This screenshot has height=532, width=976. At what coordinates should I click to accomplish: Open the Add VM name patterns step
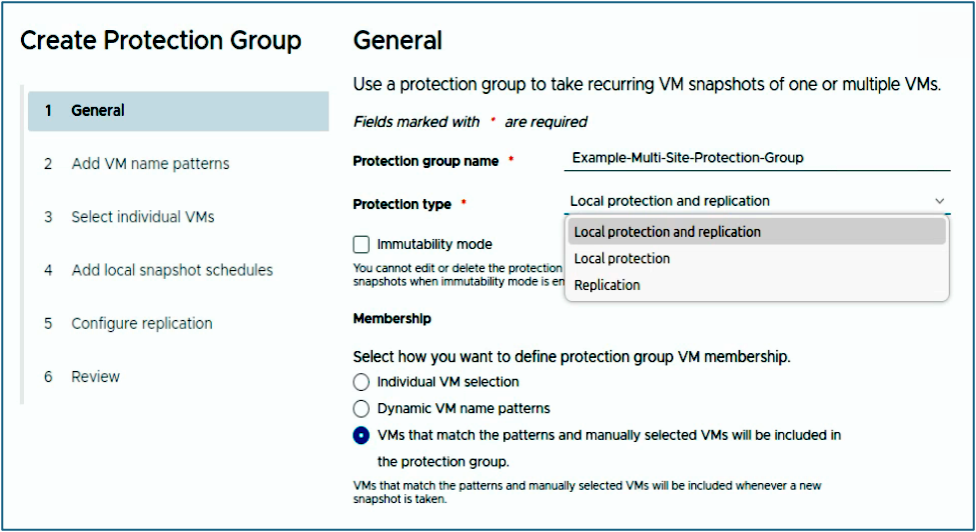tap(150, 164)
